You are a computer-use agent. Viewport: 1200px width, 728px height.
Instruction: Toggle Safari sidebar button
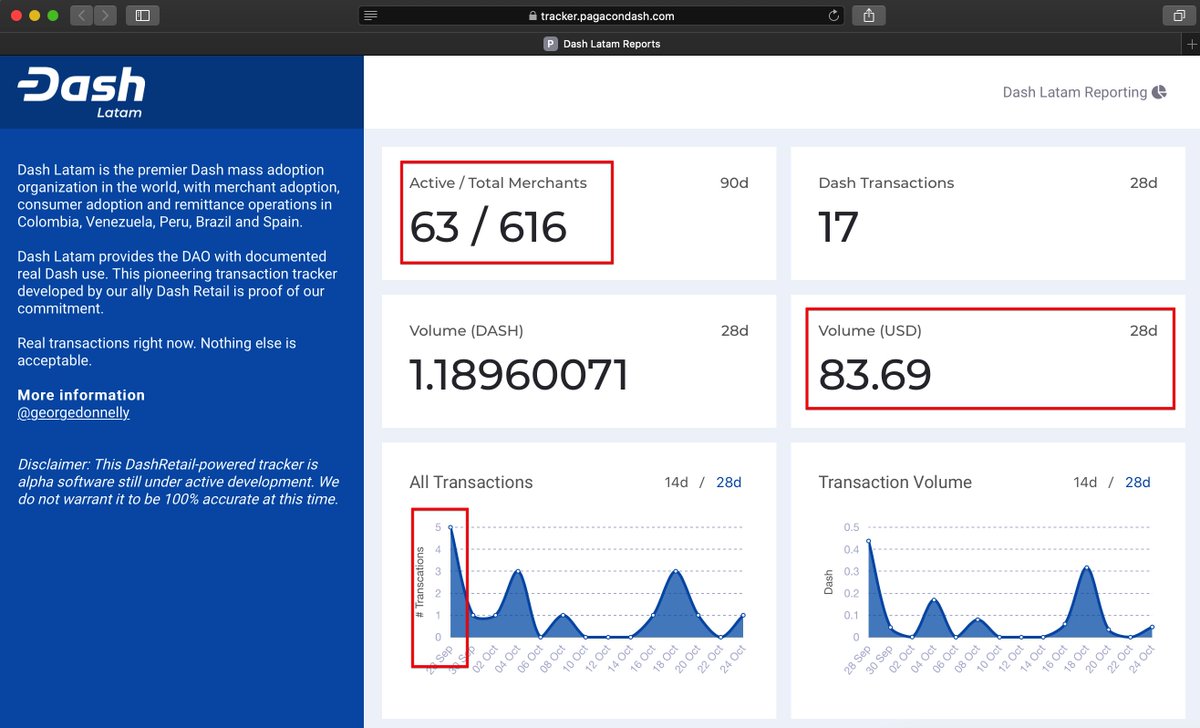pos(143,15)
